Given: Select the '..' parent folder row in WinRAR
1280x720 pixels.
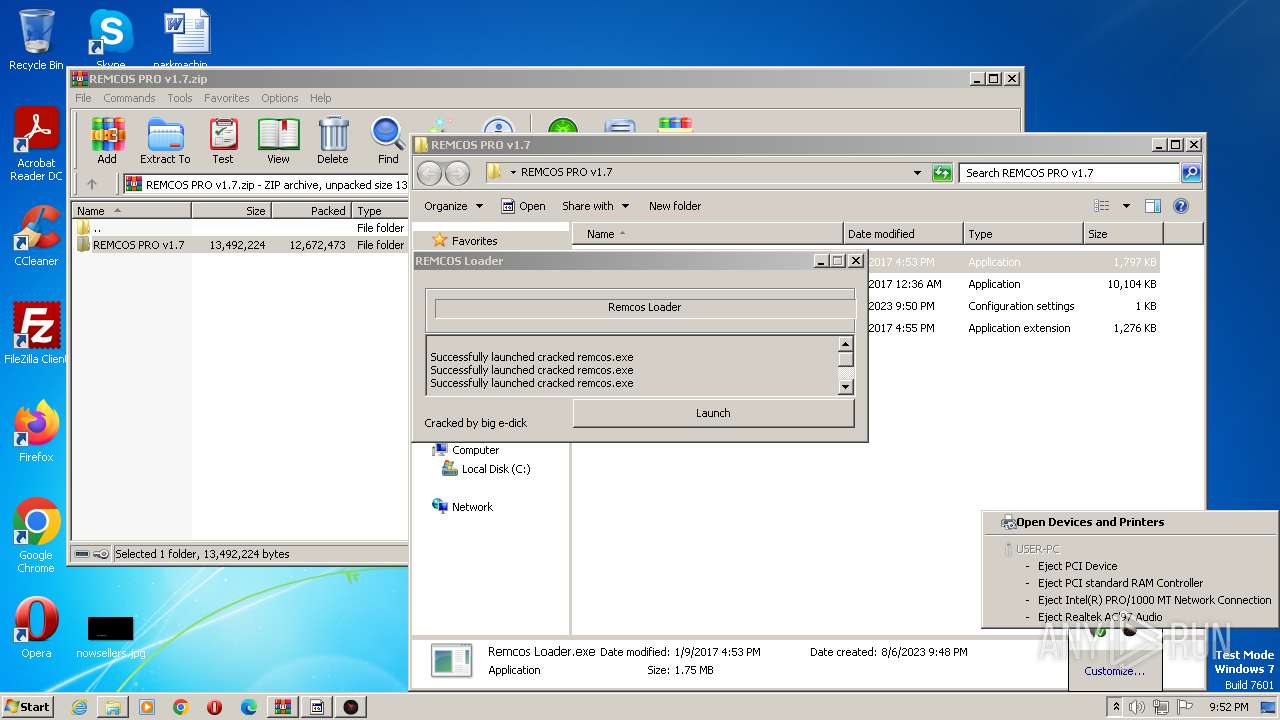Looking at the screenshot, I should 240,228.
